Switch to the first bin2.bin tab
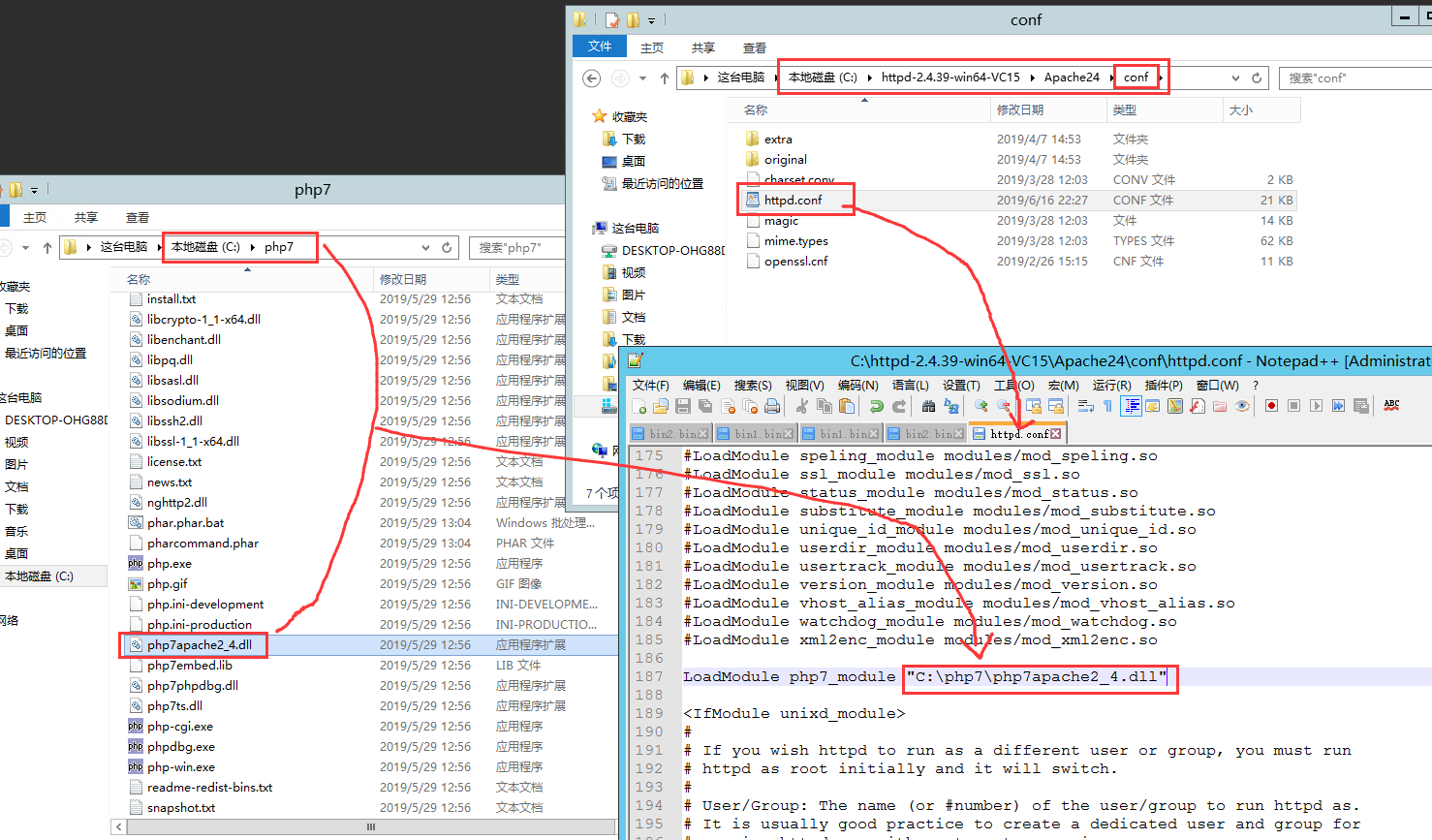 [669, 434]
